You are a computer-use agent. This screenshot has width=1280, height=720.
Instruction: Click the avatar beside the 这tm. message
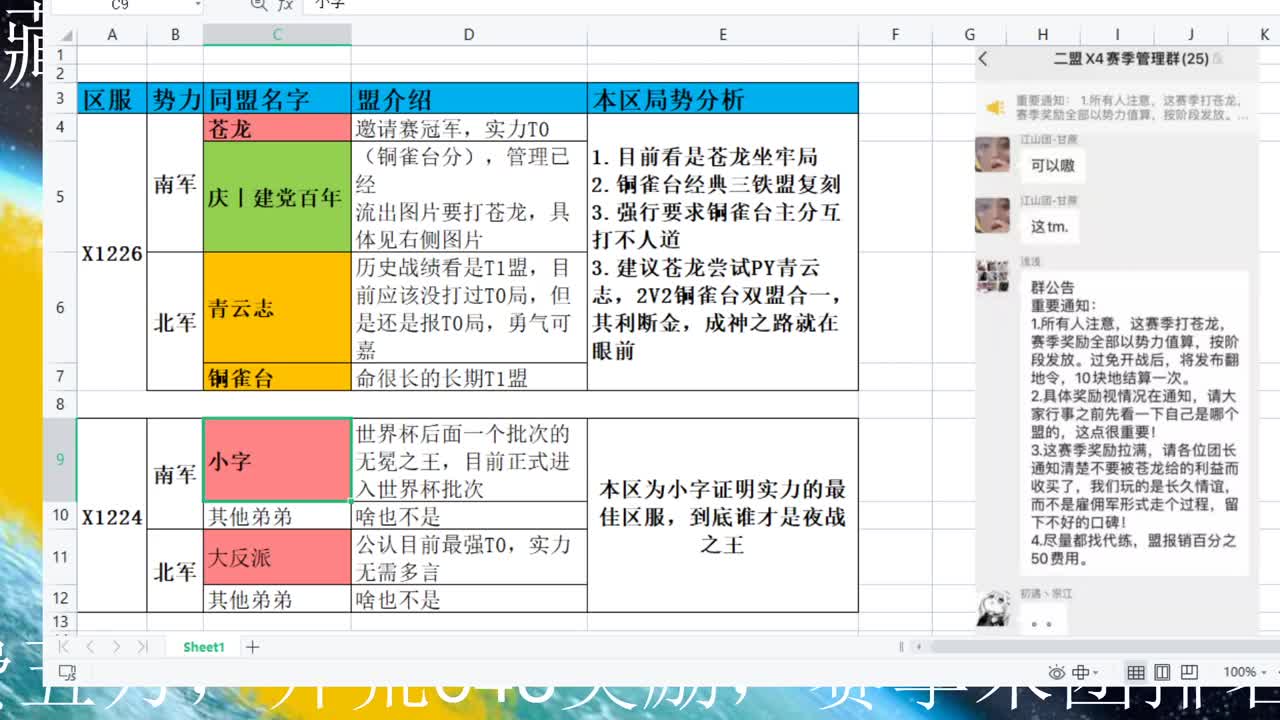point(992,216)
